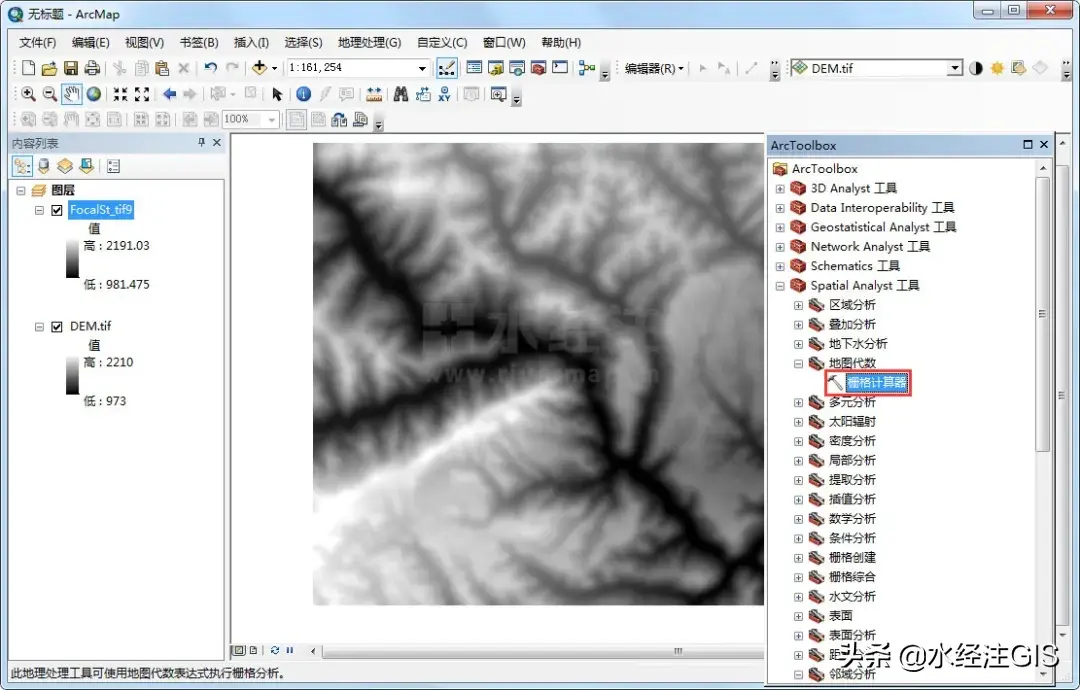Toggle the DEM.tif layer checkbox

(x=57, y=327)
